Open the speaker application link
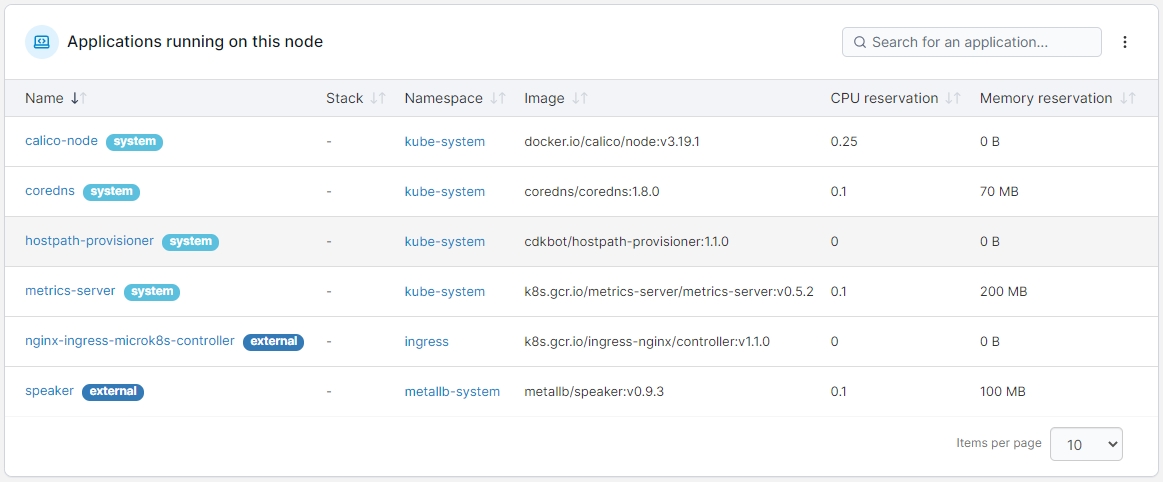1163x482 pixels. [49, 391]
